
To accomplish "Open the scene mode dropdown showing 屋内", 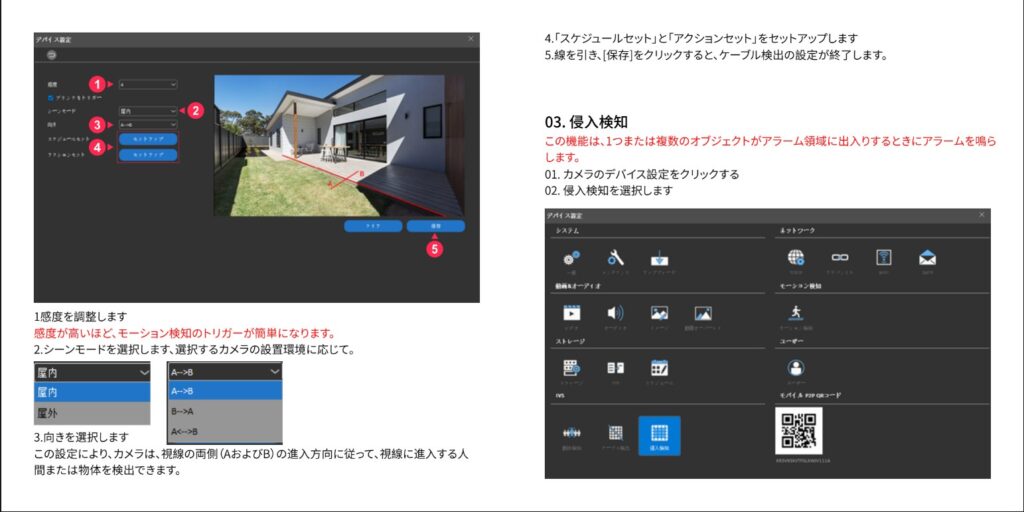I will (x=148, y=111).
